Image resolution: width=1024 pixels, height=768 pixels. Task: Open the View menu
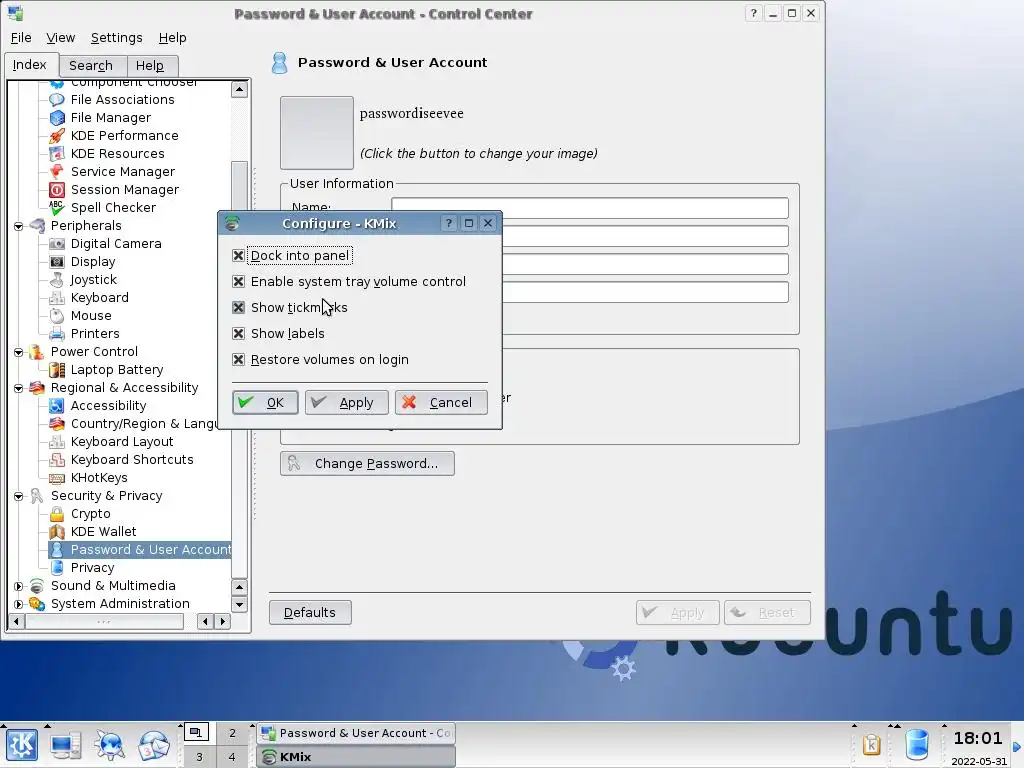coord(60,38)
